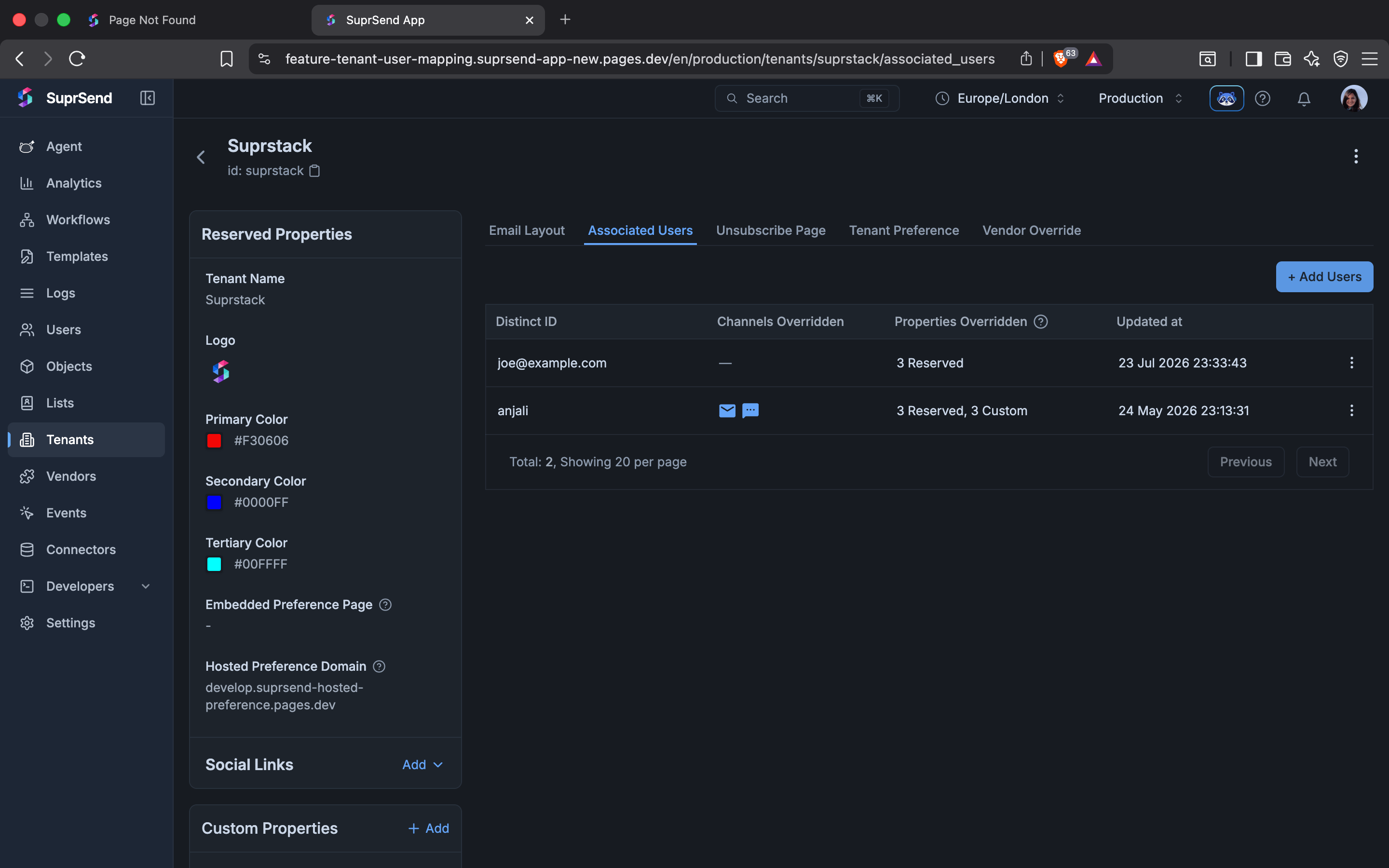Image resolution: width=1389 pixels, height=868 pixels.
Task: Click Brave Shields icon
Action: pyautogui.click(x=1061, y=58)
